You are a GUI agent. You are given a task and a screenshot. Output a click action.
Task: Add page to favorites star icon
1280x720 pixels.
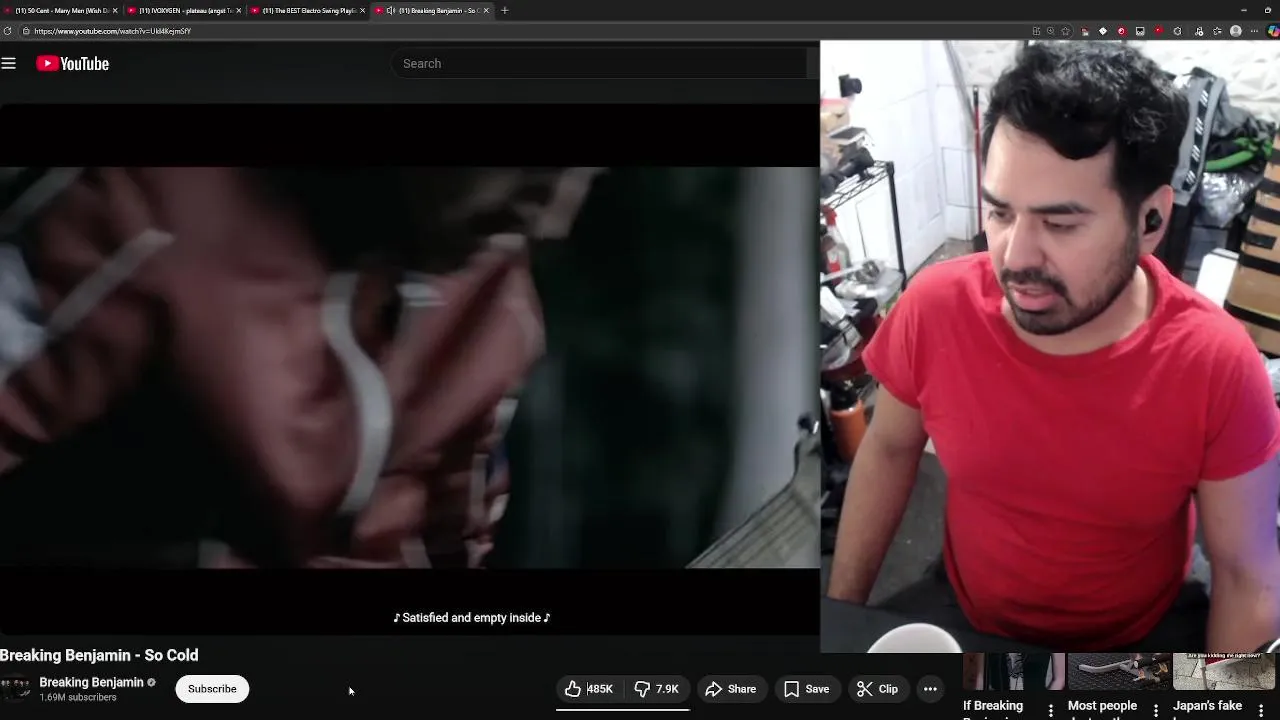pos(1065,31)
